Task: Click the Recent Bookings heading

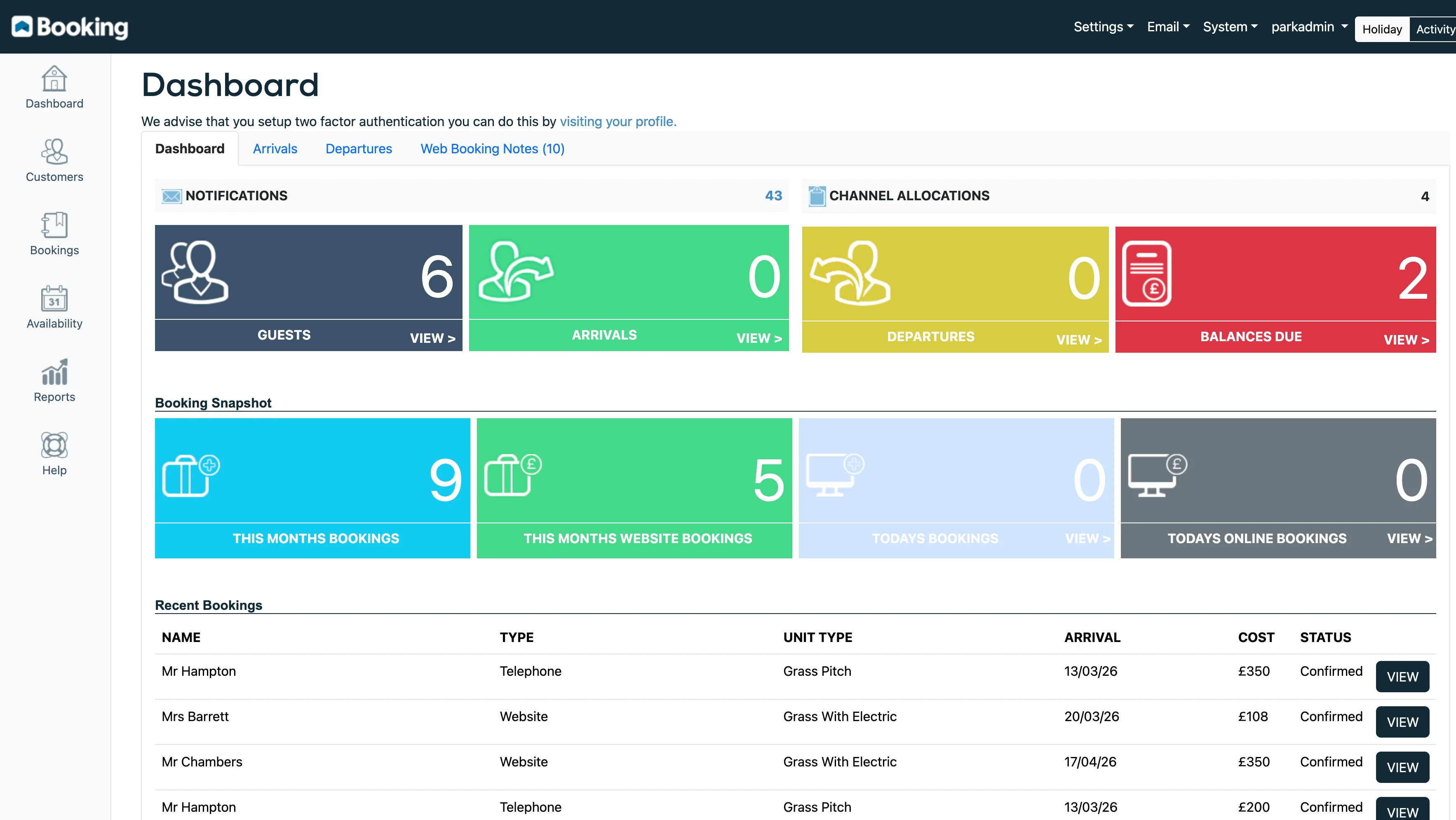Action: 209,605
